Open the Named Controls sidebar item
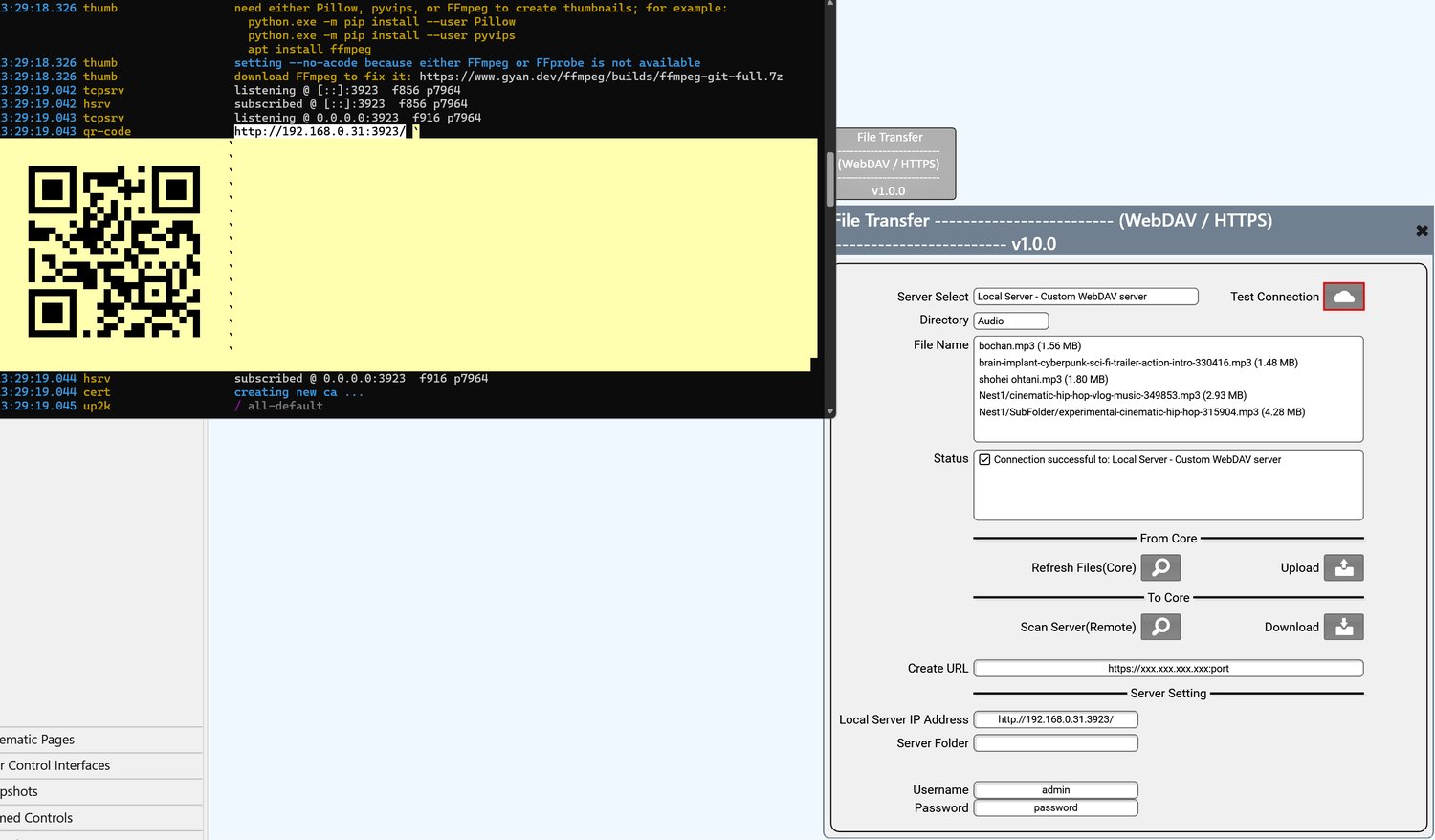 pos(101,818)
